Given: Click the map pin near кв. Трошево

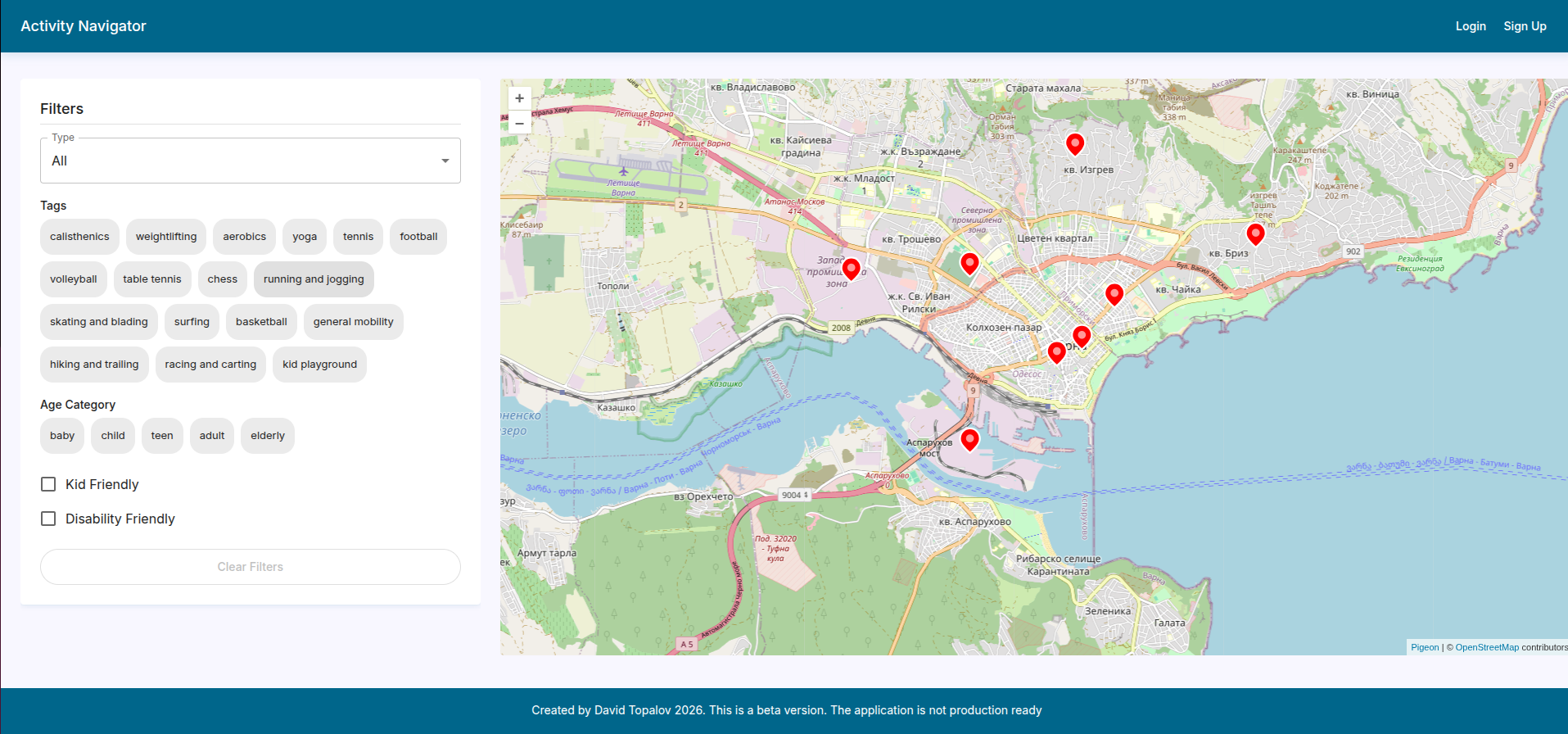Looking at the screenshot, I should [969, 263].
